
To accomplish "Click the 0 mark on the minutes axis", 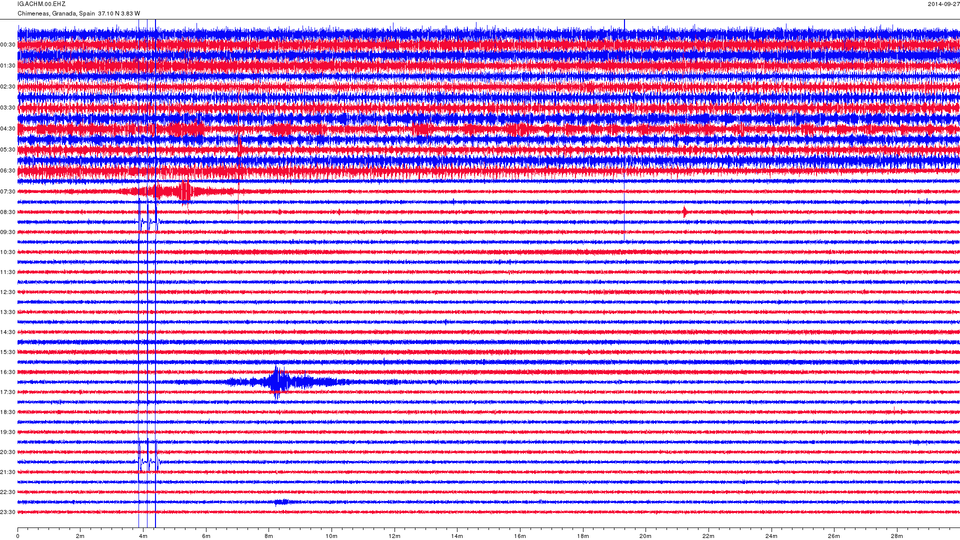I will 18,536.
